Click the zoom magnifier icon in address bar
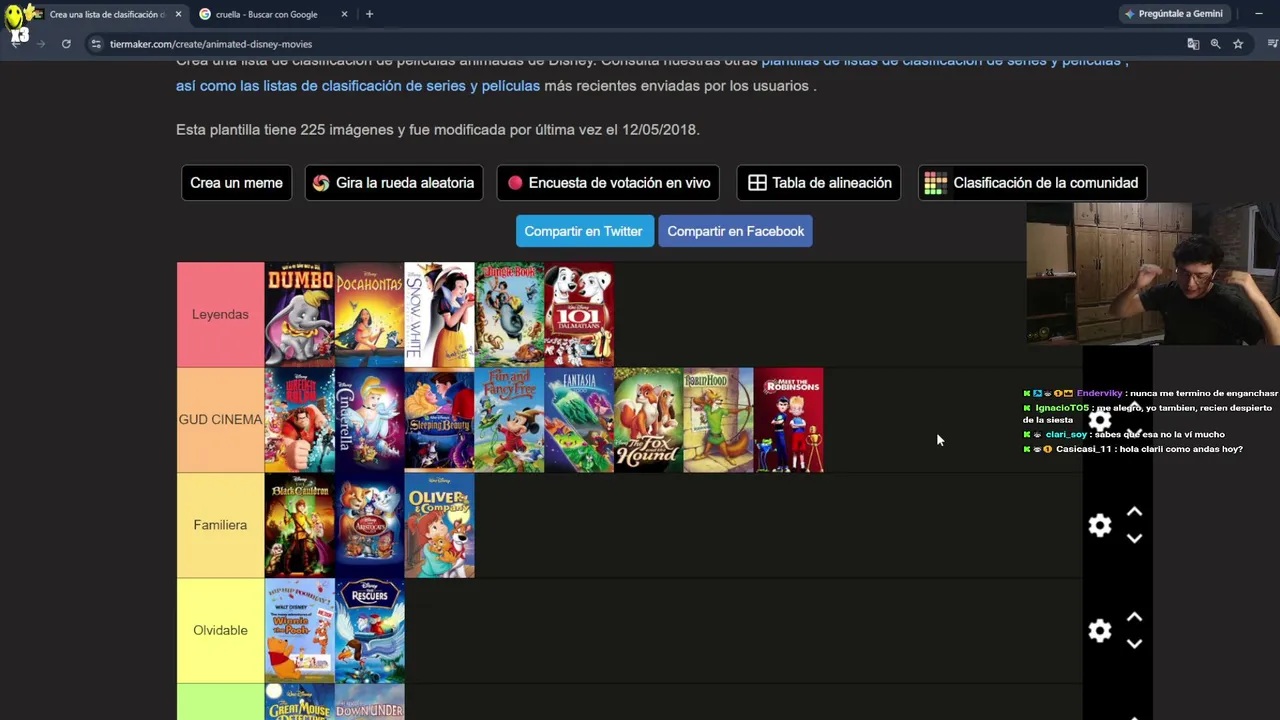This screenshot has height=720, width=1280. tap(1215, 44)
